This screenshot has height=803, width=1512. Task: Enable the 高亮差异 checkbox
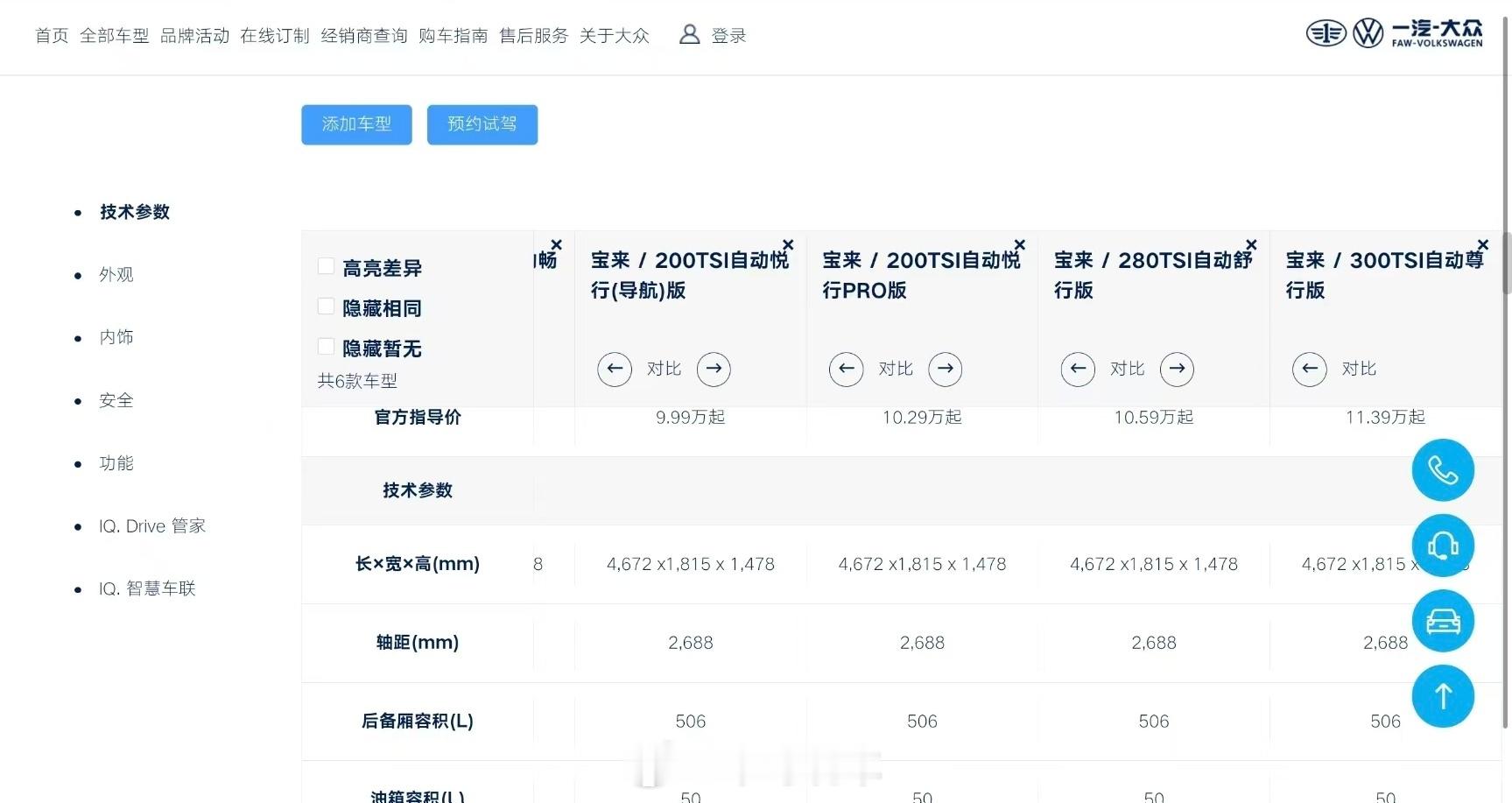click(326, 266)
